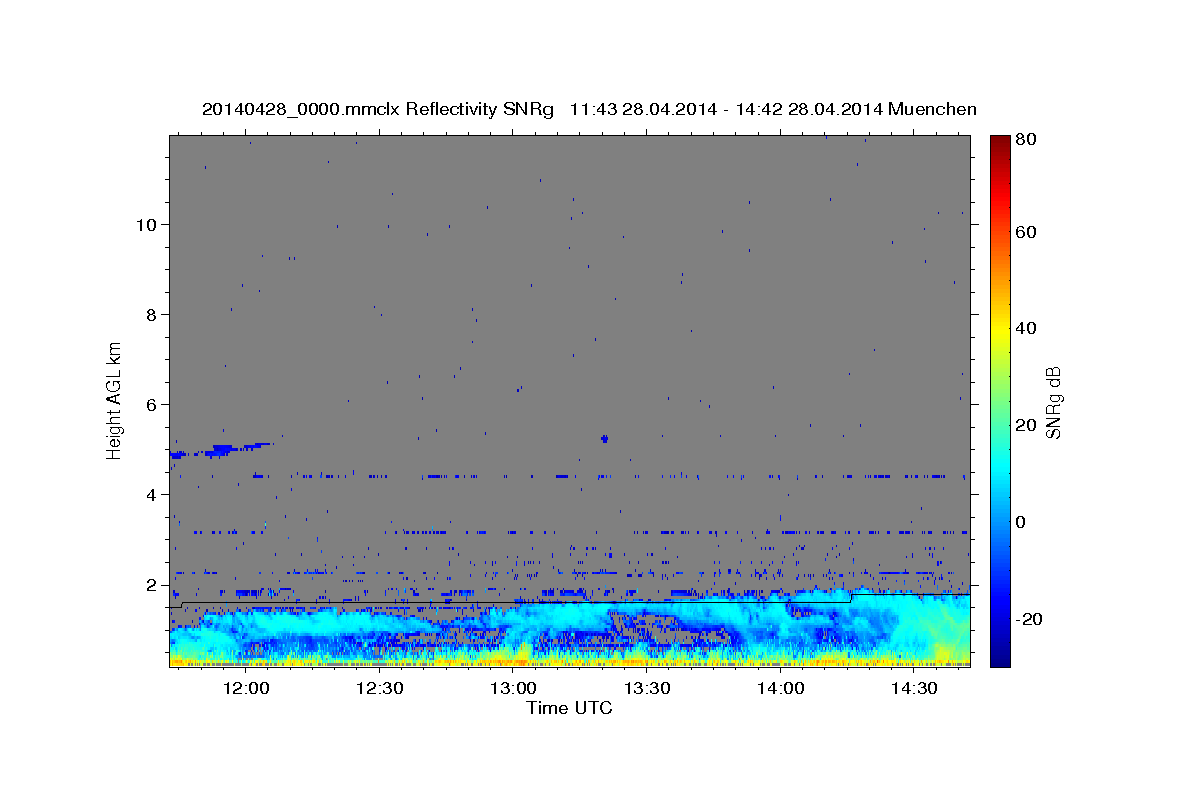The height and width of the screenshot is (800, 1200).
Task: Click the colorbar value 20
Action: pyautogui.click(x=1024, y=425)
